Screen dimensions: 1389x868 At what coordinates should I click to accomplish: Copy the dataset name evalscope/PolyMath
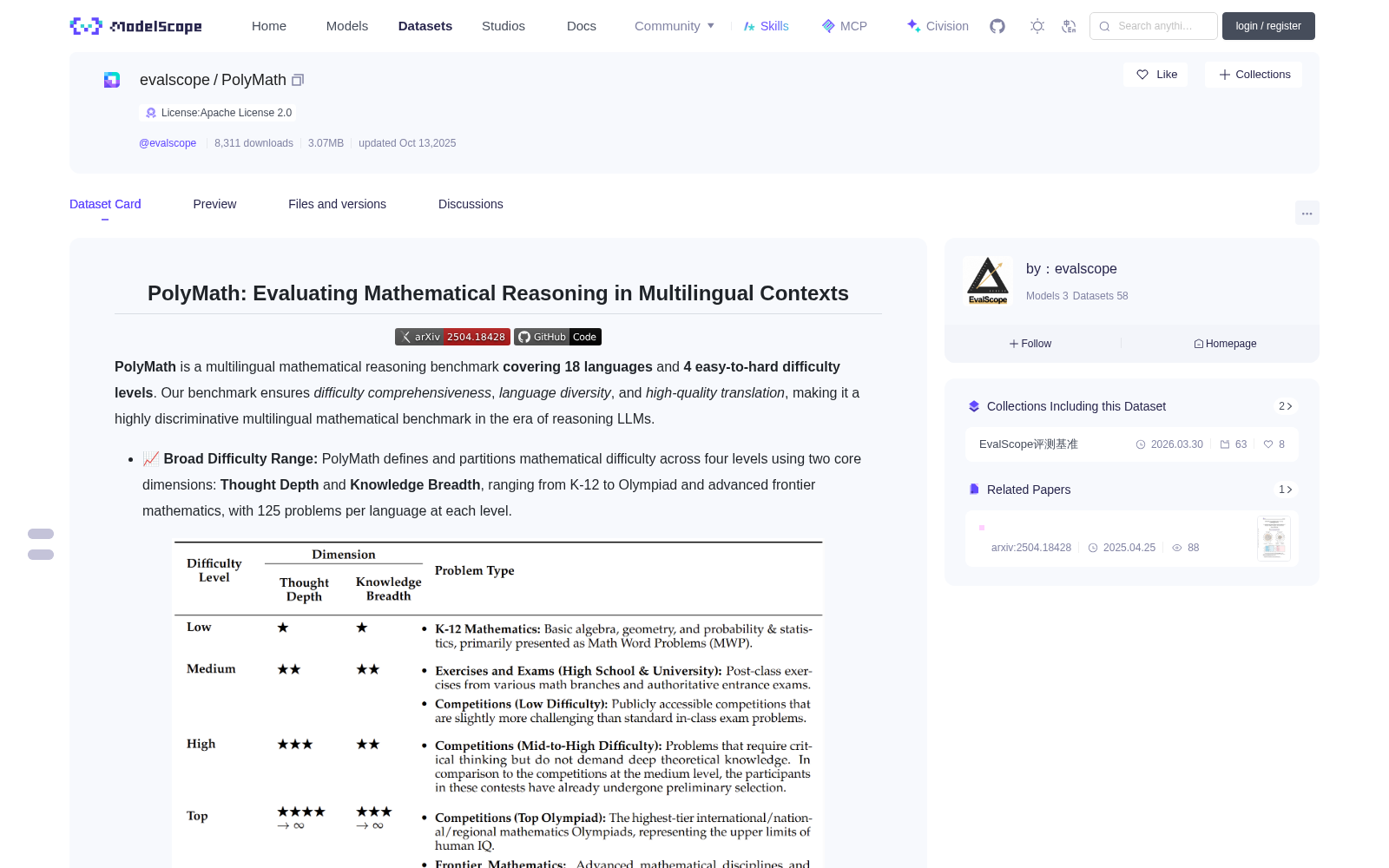(x=298, y=80)
